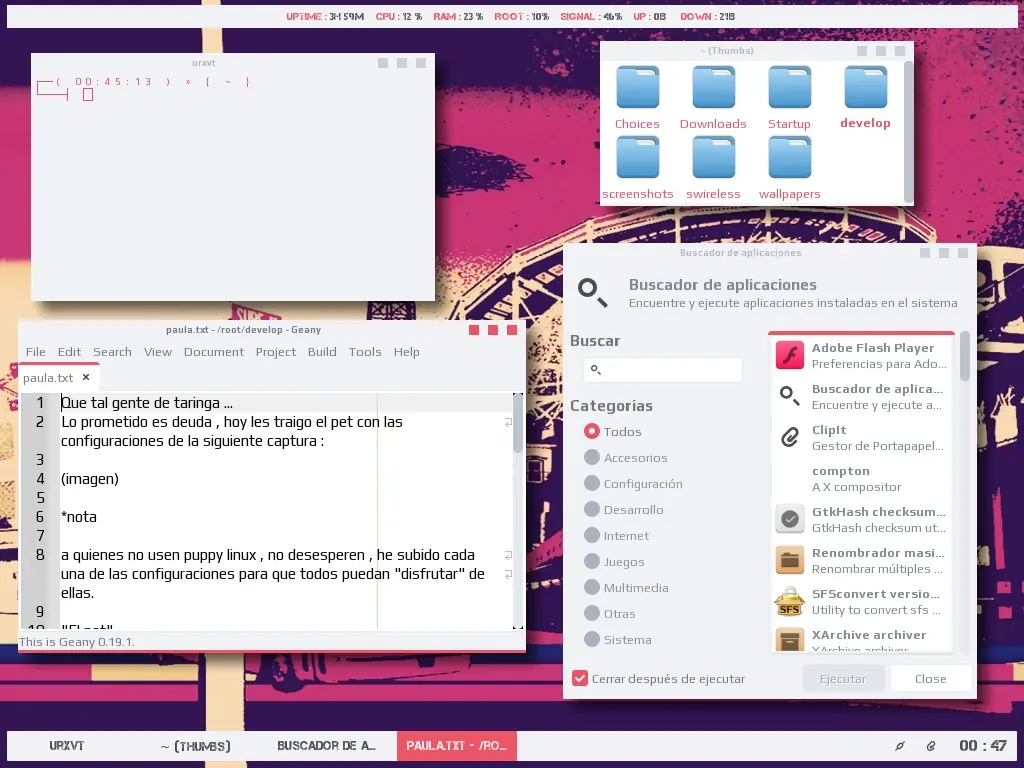Open Adobe Flash Player preferences entry icon
The width and height of the screenshot is (1024, 768).
coord(789,354)
